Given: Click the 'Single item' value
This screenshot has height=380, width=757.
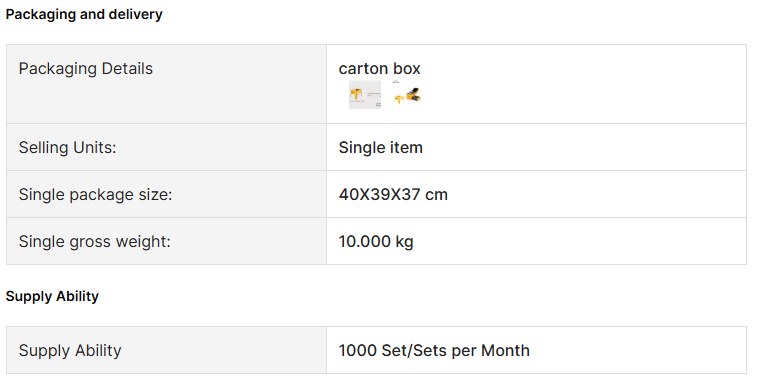Looking at the screenshot, I should 380,147.
